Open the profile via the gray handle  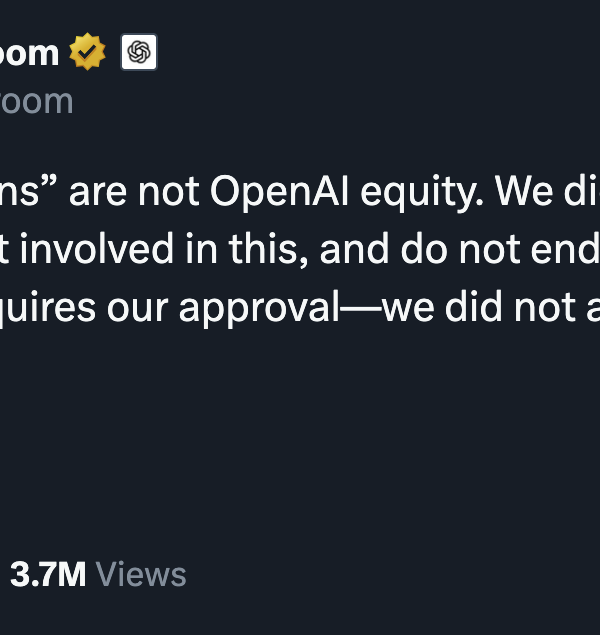click(36, 101)
